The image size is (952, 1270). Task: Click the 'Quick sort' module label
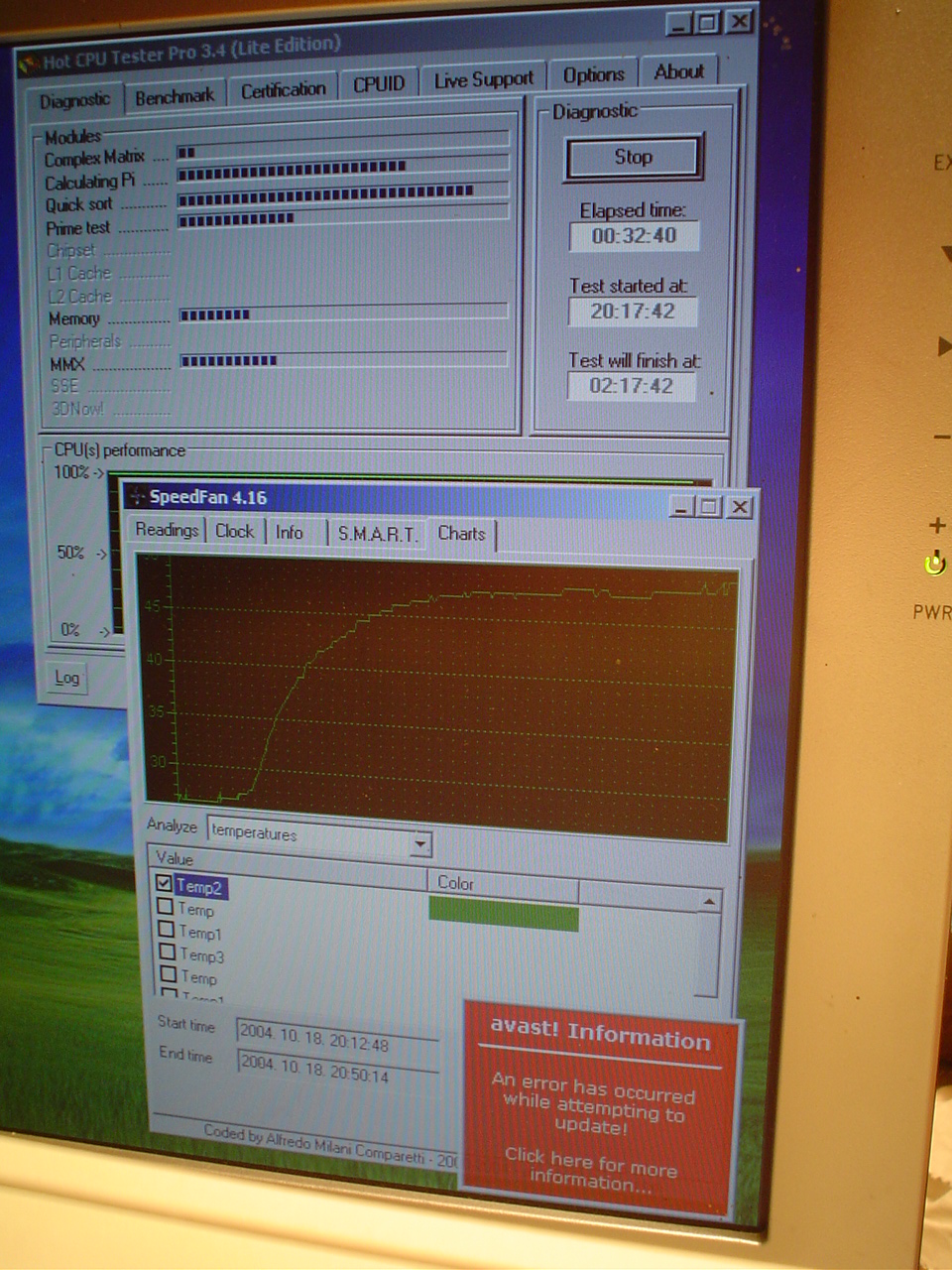(78, 204)
